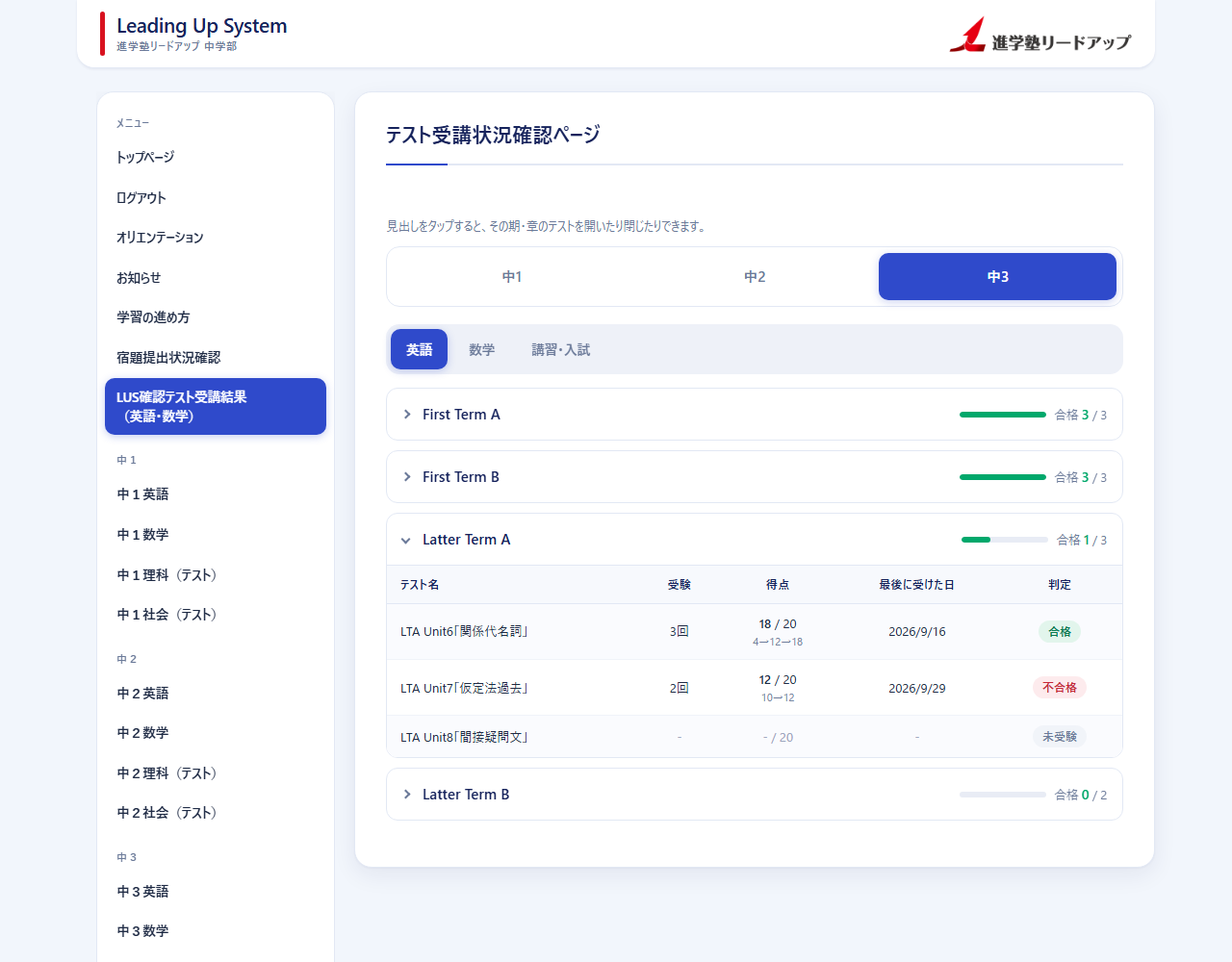Switch to the 中1 grade tab
The image size is (1232, 962).
pos(512,277)
